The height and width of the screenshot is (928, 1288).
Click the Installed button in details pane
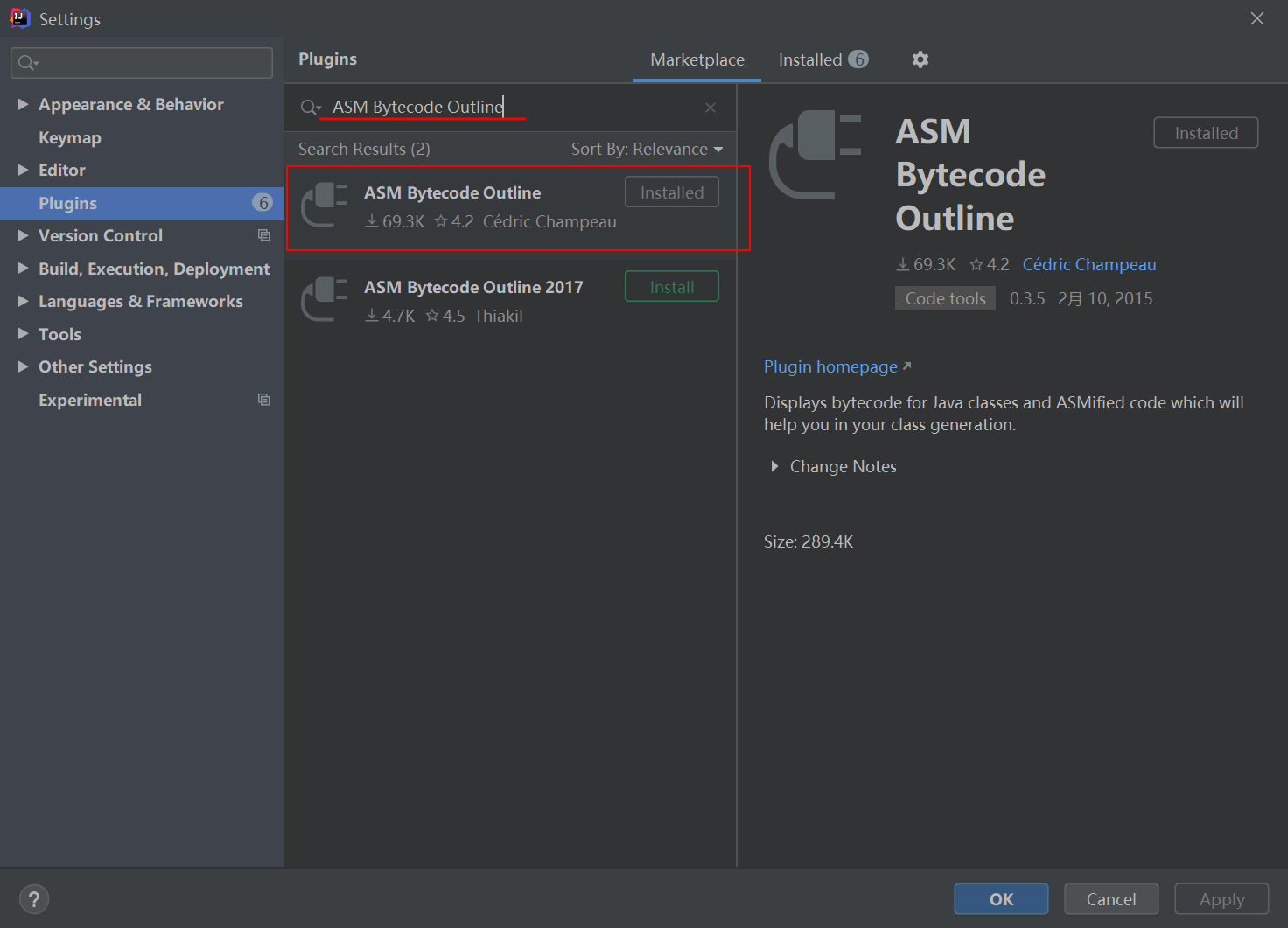click(x=1206, y=133)
